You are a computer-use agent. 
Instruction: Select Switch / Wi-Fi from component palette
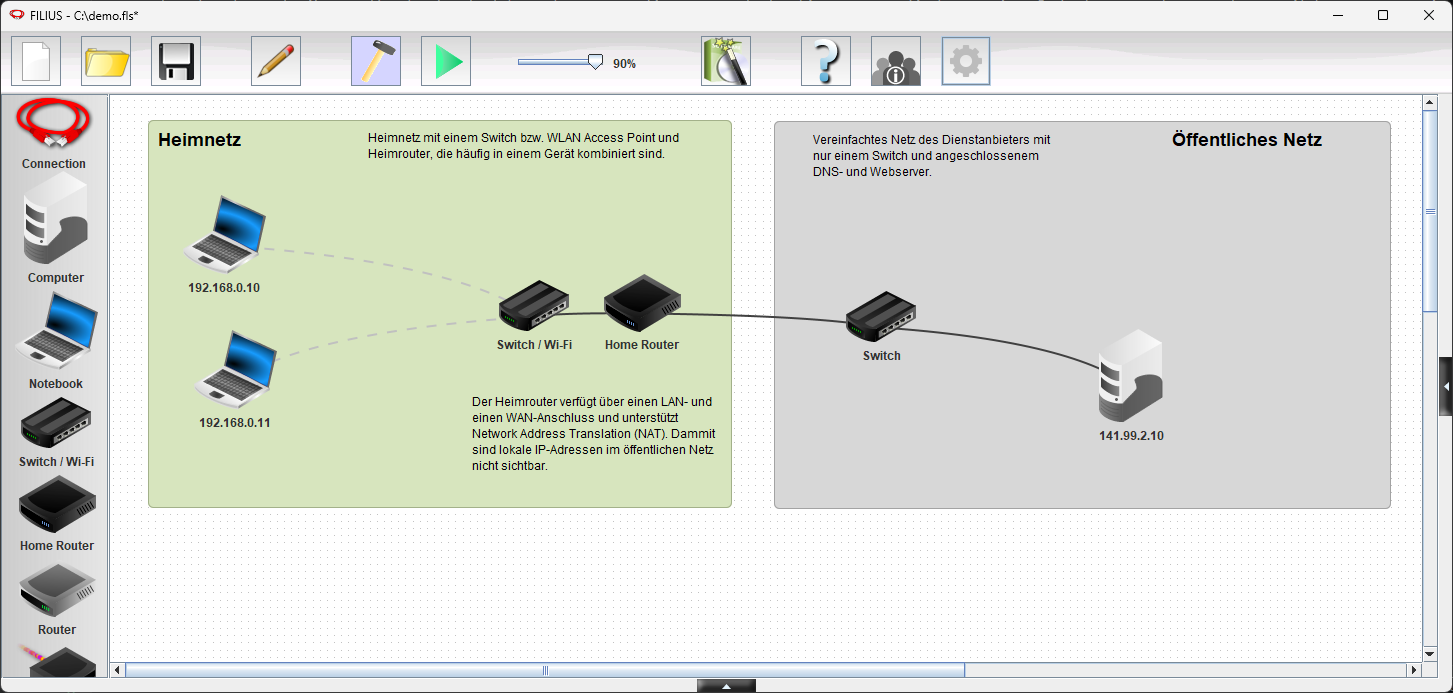pos(56,424)
